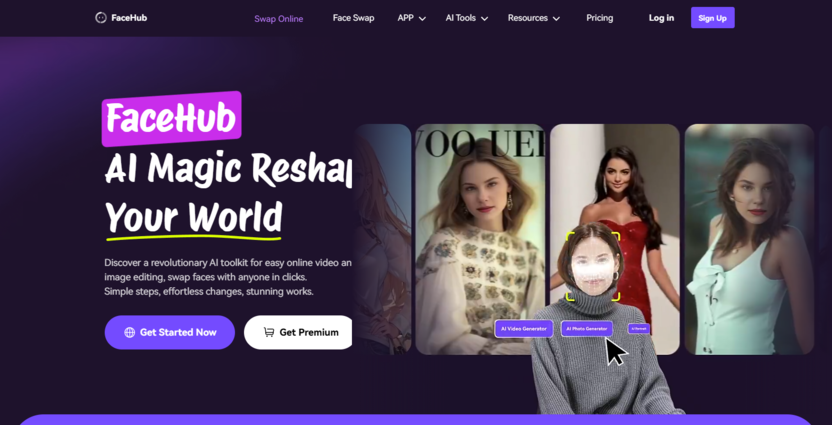The image size is (832, 425).
Task: Open the Swap Online menu item
Action: pyautogui.click(x=279, y=19)
